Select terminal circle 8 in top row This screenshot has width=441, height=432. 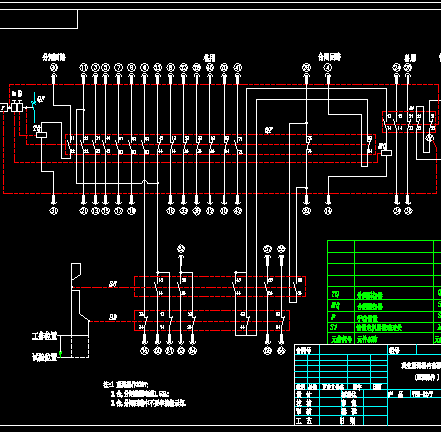(x=132, y=68)
